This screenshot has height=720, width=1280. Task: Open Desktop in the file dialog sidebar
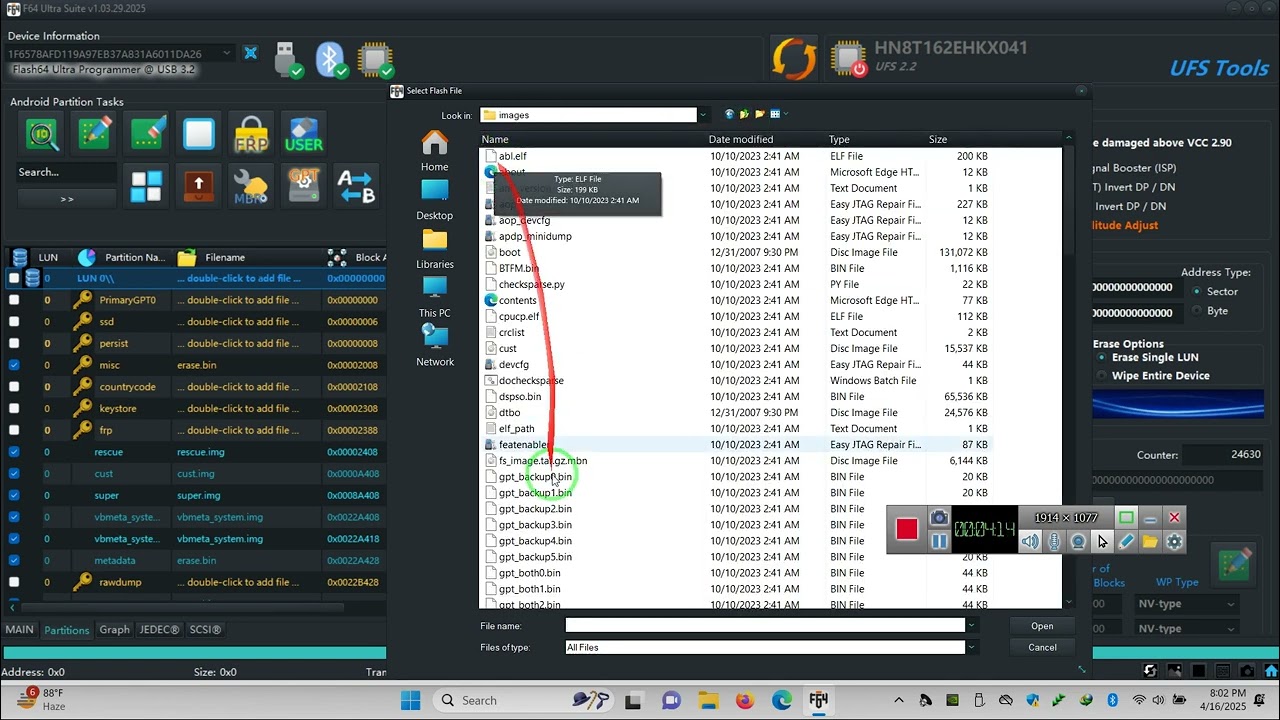pyautogui.click(x=434, y=201)
